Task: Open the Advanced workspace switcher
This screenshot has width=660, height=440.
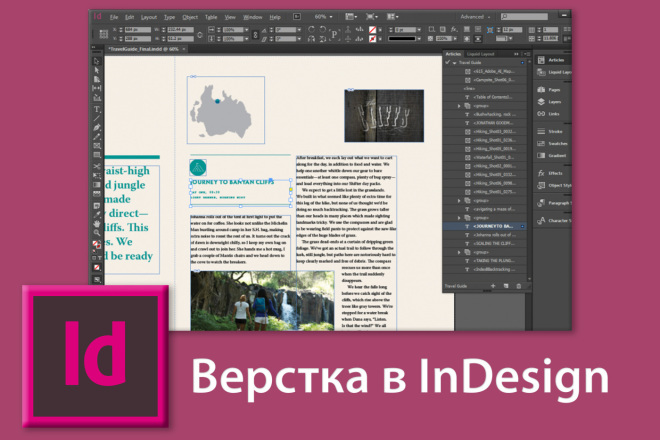Action: click(475, 17)
